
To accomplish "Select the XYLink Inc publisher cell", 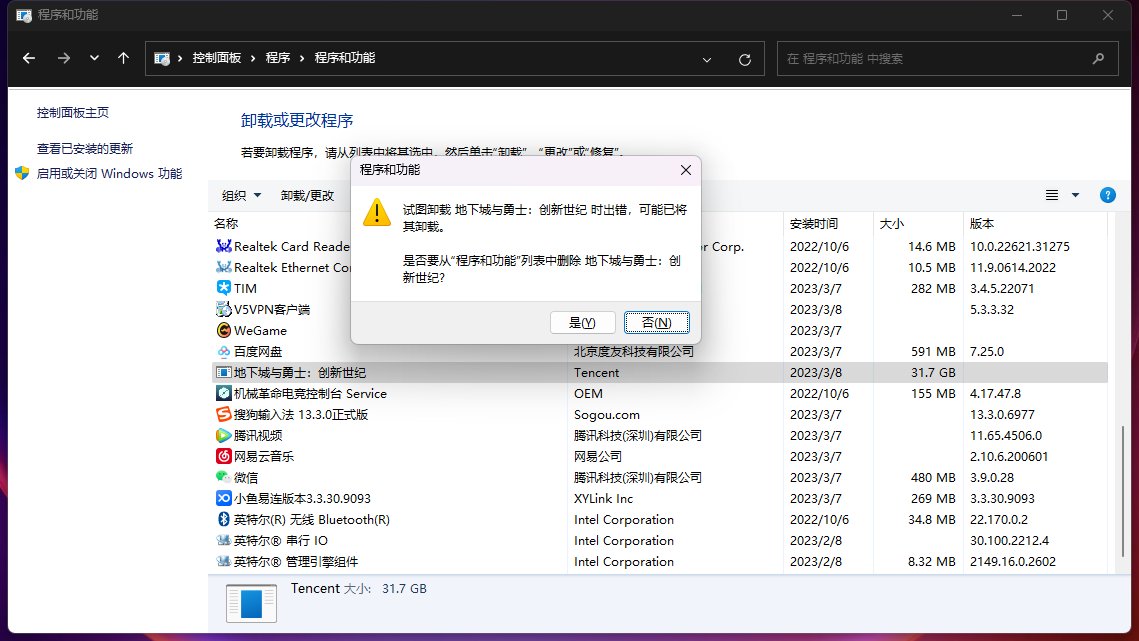I will pyautogui.click(x=603, y=498).
